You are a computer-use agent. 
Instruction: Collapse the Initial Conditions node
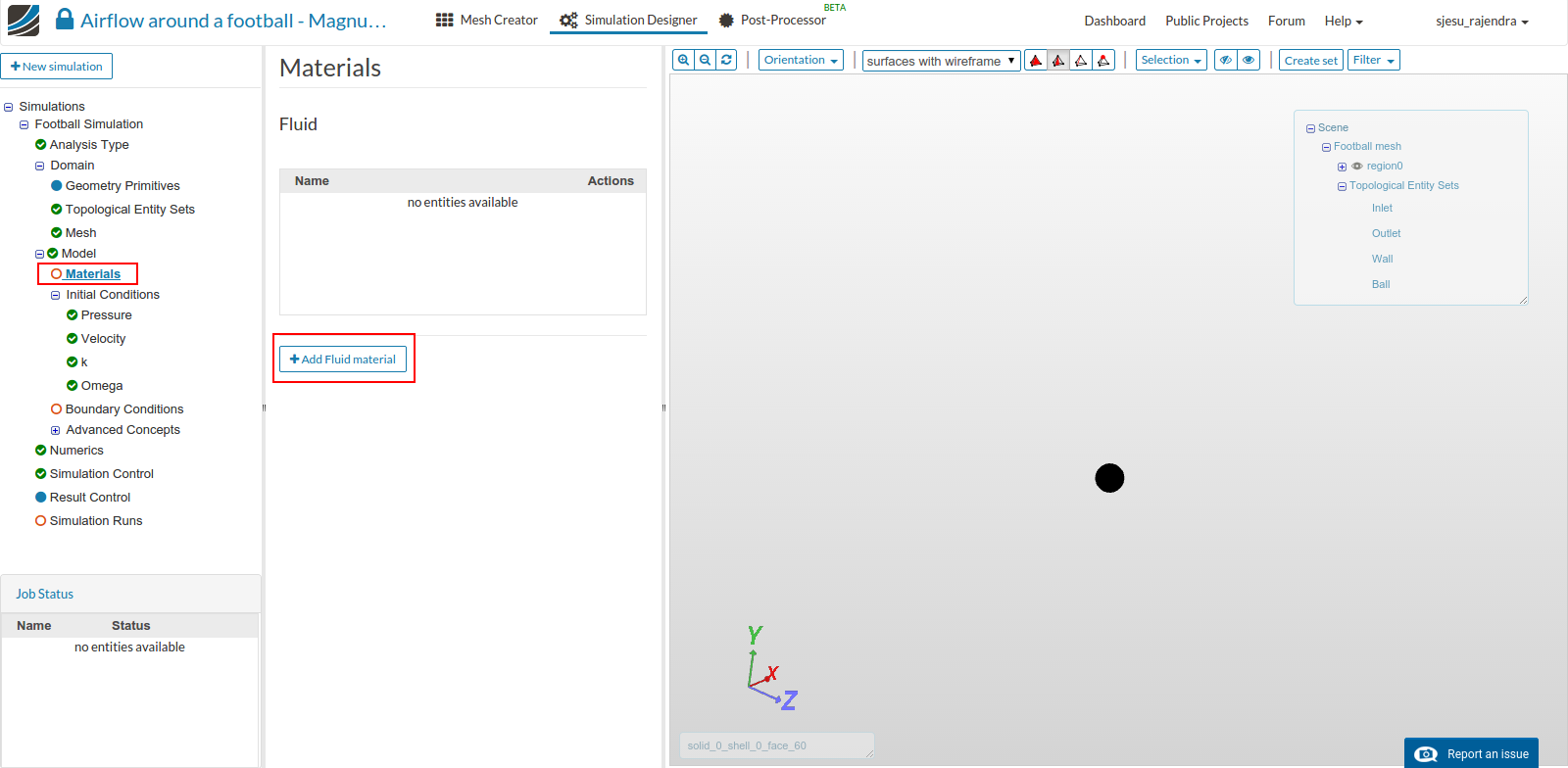coord(56,295)
